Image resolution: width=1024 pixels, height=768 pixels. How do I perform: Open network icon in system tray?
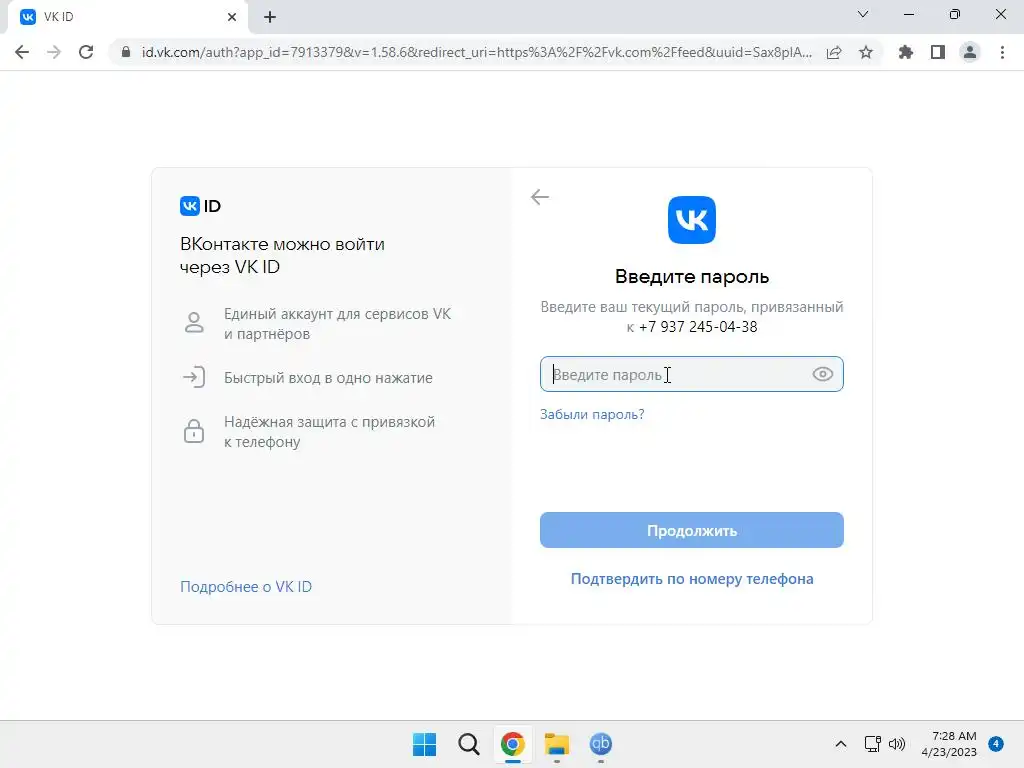coord(872,744)
